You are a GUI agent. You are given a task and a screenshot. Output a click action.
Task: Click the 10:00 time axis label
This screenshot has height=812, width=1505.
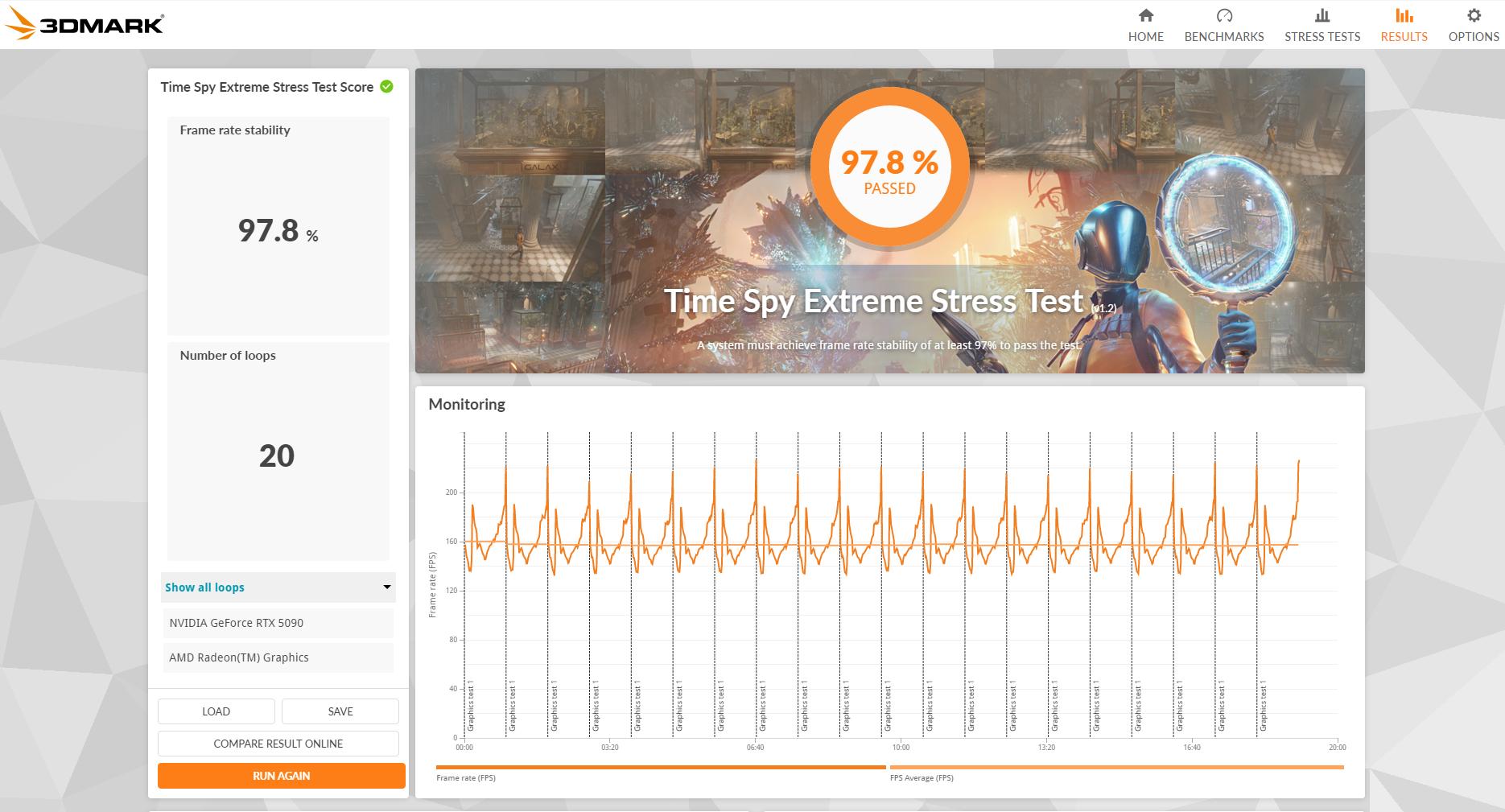(x=901, y=748)
